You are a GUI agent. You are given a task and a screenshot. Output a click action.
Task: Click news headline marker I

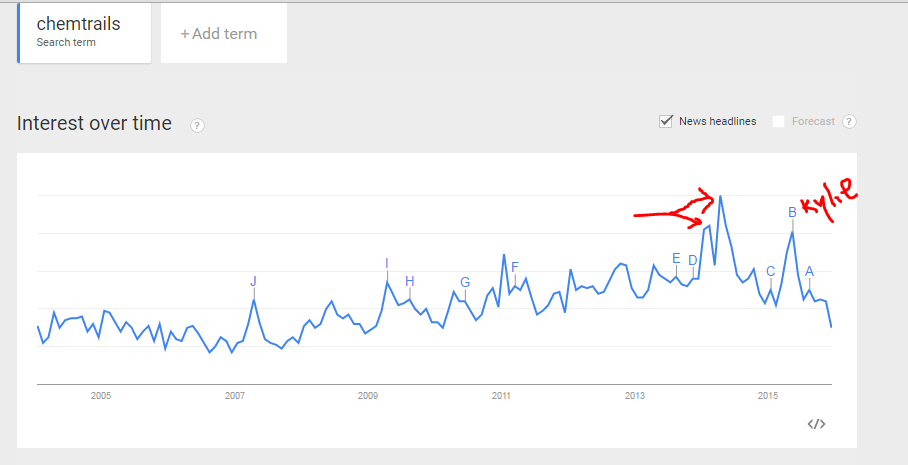(x=386, y=264)
